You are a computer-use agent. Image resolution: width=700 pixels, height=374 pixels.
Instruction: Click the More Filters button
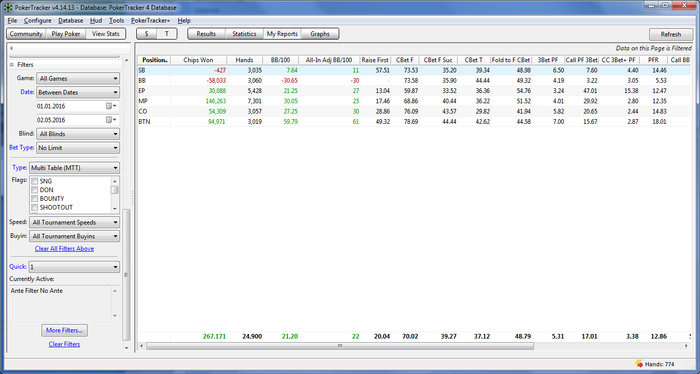(x=64, y=330)
